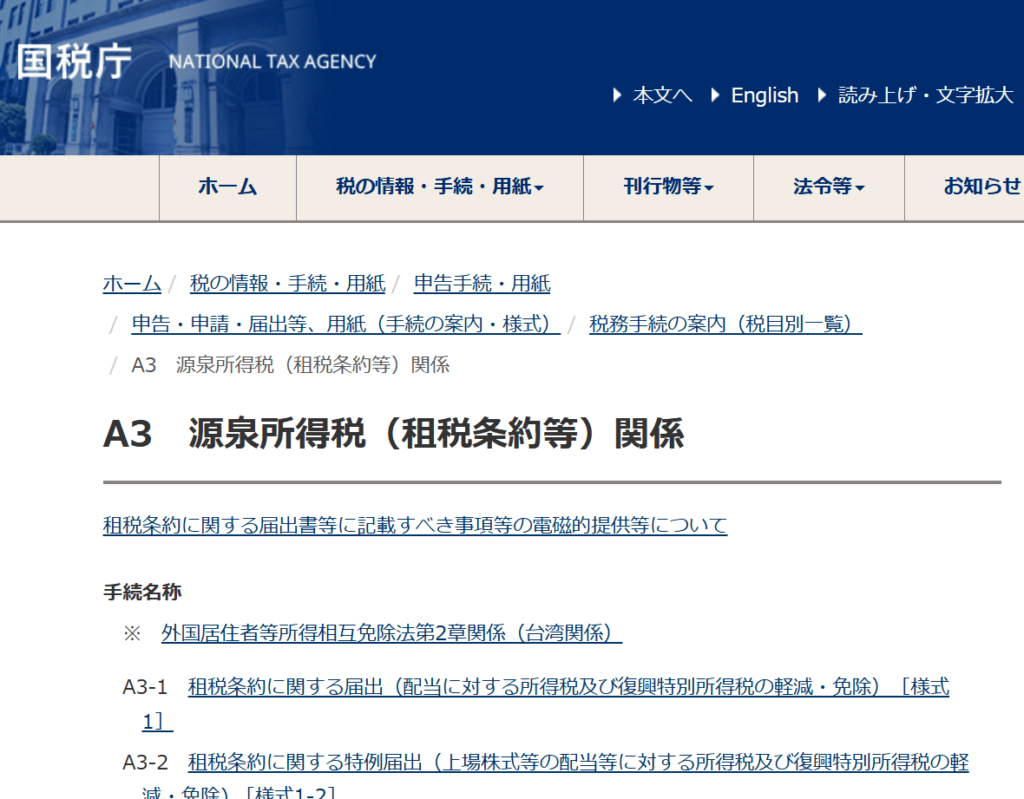Open 税務手続の案内（税目別一覧） breadcrumb

coord(725,324)
